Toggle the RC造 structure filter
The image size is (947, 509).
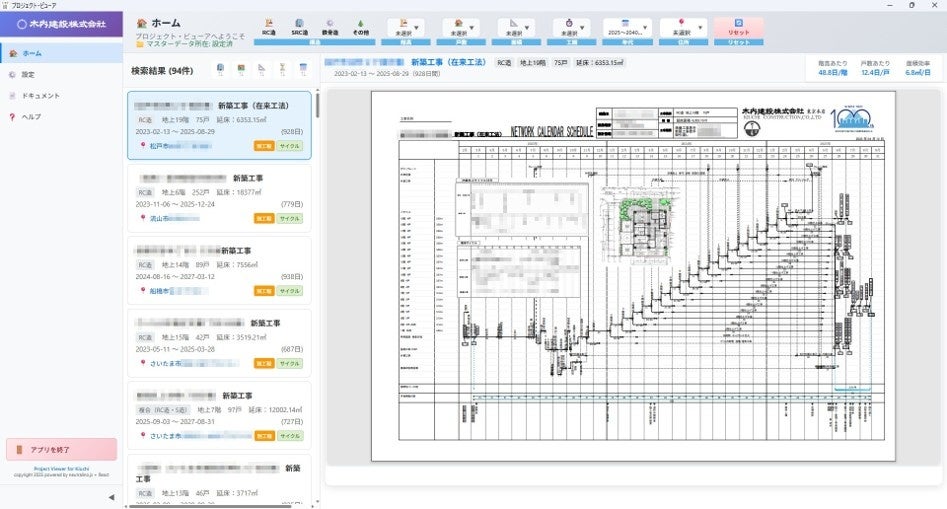[x=269, y=26]
